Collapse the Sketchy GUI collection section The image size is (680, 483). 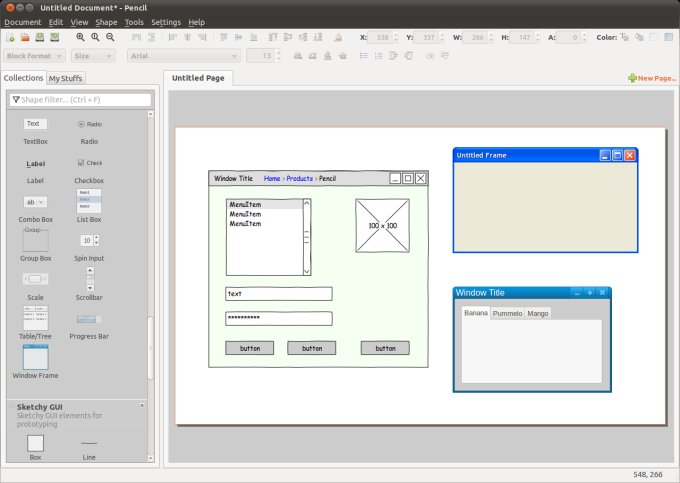[x=142, y=407]
